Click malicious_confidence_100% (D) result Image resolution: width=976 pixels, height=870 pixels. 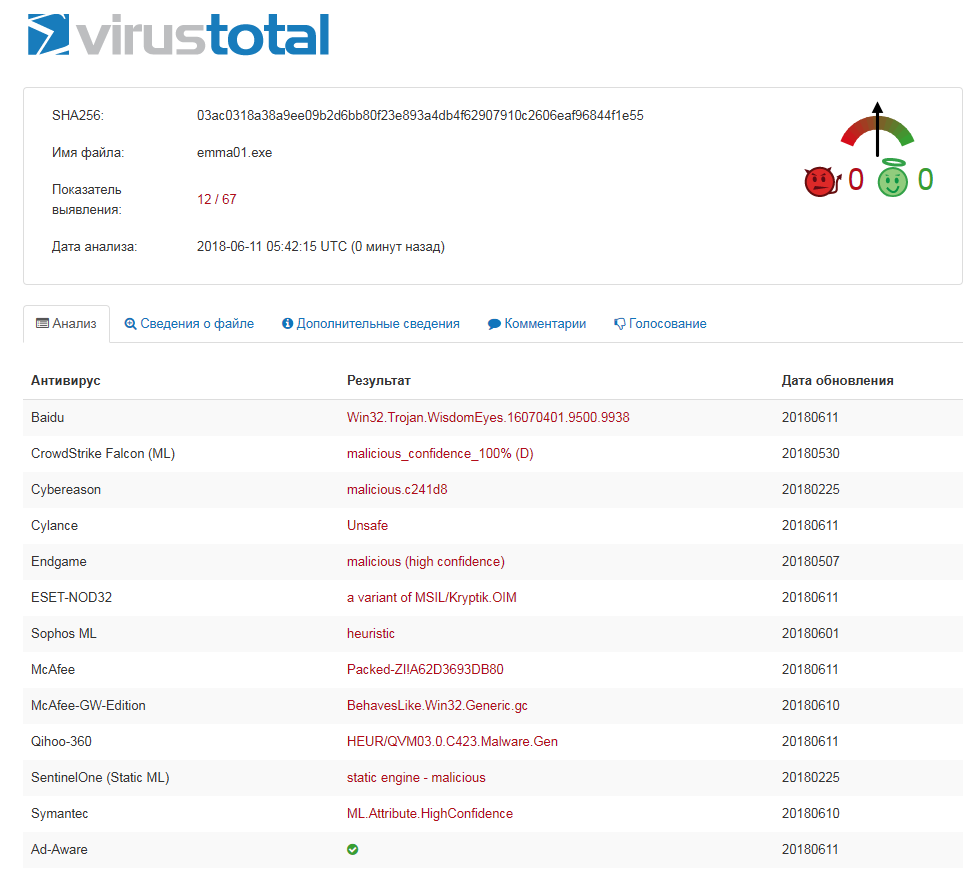point(440,454)
